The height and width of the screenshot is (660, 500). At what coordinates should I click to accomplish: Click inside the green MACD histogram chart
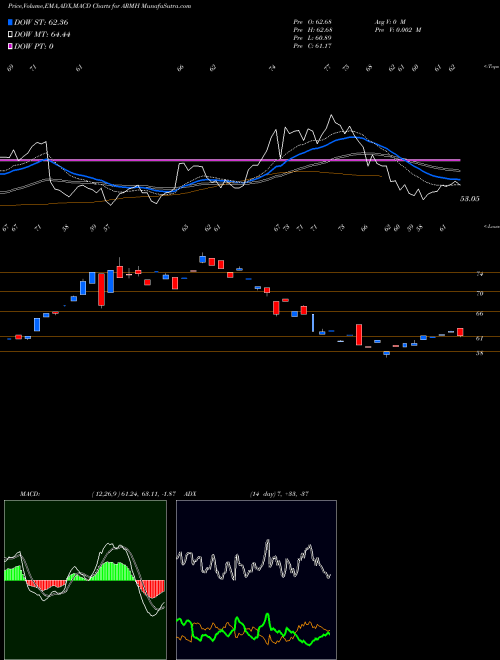point(85,580)
